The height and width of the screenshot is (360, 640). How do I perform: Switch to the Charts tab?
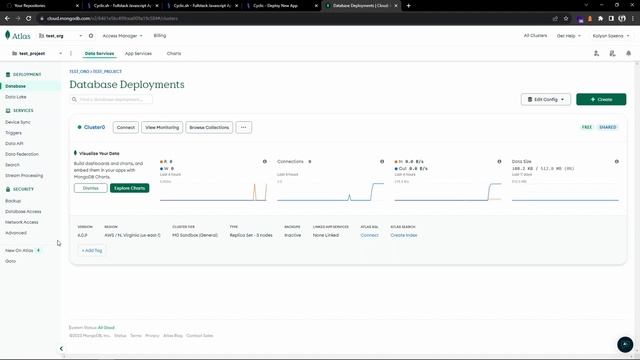[x=174, y=53]
